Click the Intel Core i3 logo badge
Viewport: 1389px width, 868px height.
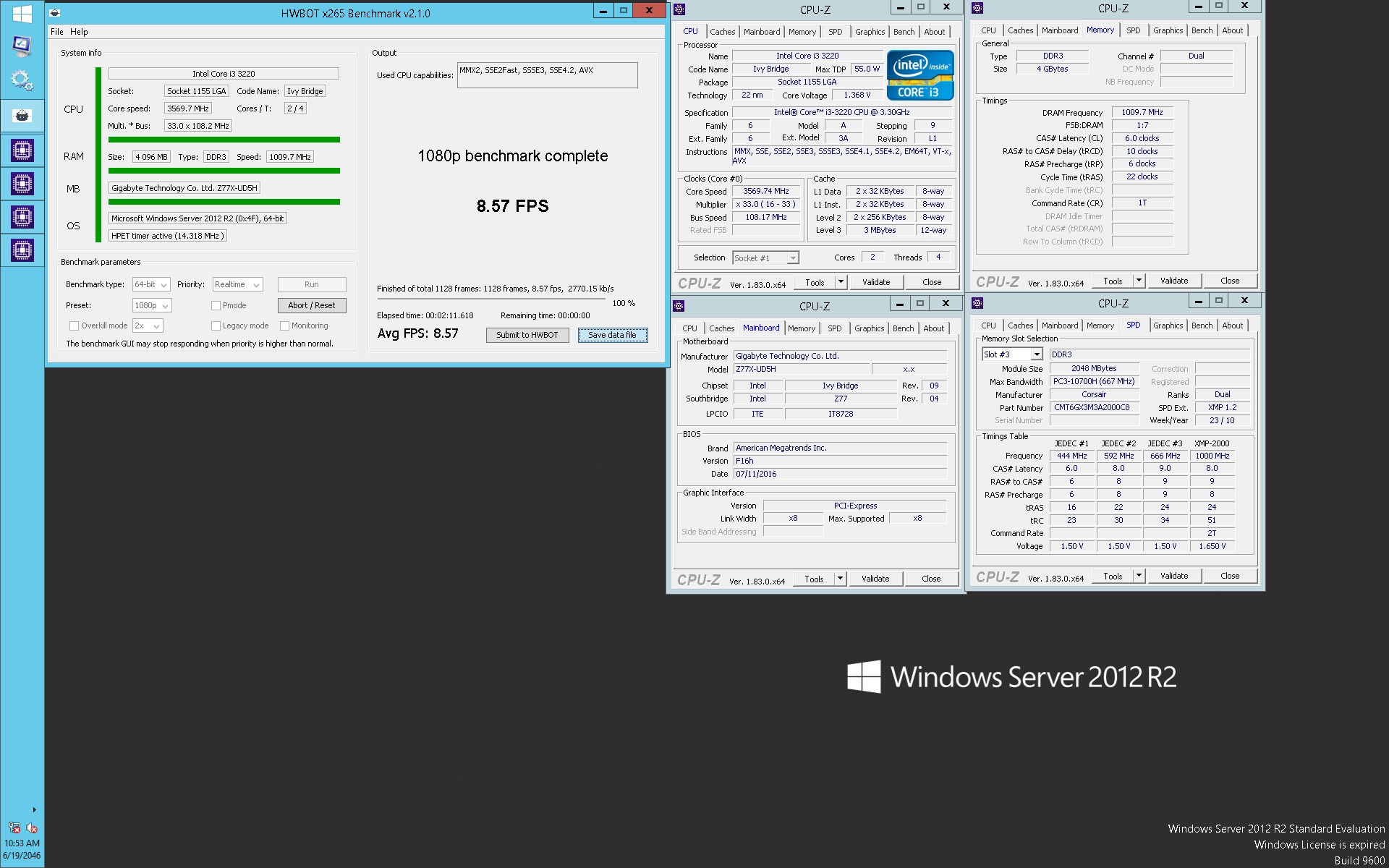pyautogui.click(x=920, y=75)
